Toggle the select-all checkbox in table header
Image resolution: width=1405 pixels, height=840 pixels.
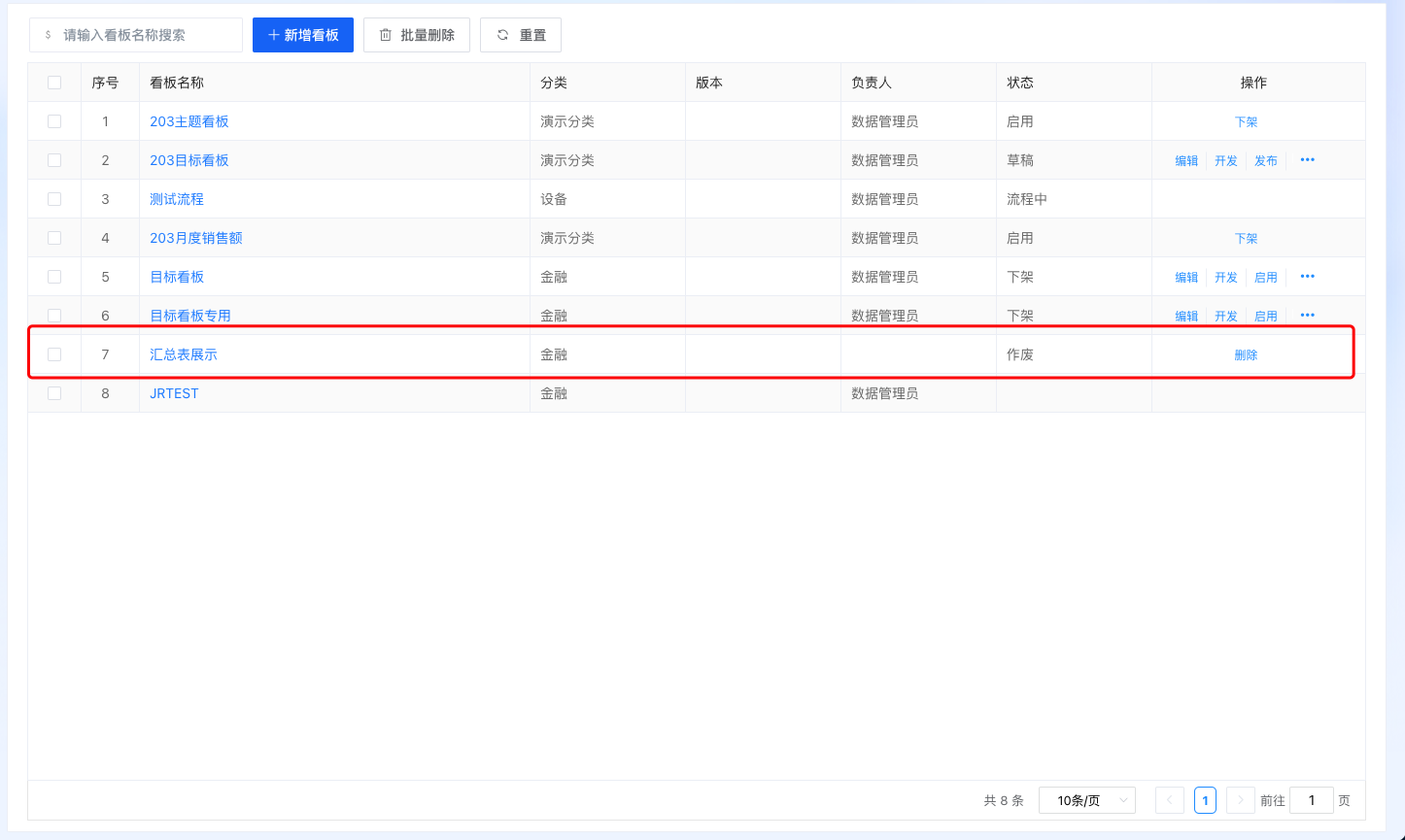coord(54,83)
